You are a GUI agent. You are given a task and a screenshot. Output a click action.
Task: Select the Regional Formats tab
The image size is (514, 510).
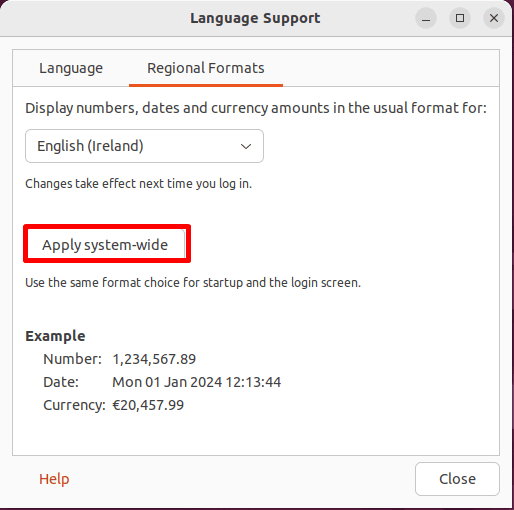point(206,68)
